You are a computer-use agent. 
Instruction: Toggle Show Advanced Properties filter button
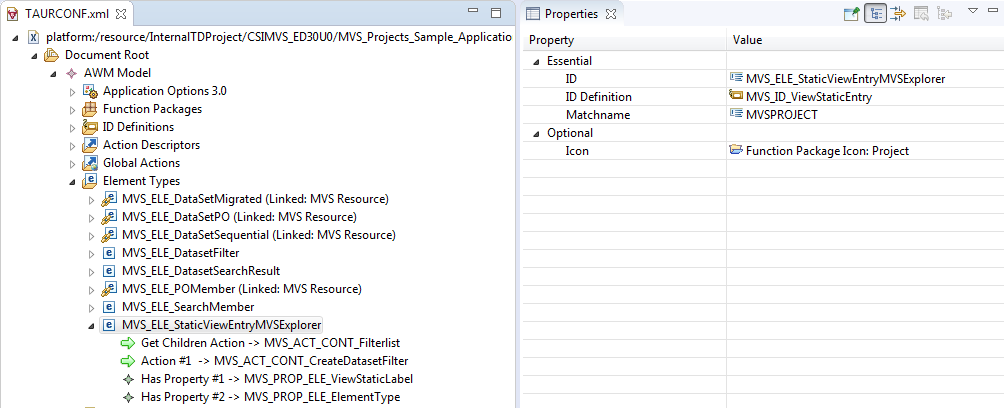(897, 14)
